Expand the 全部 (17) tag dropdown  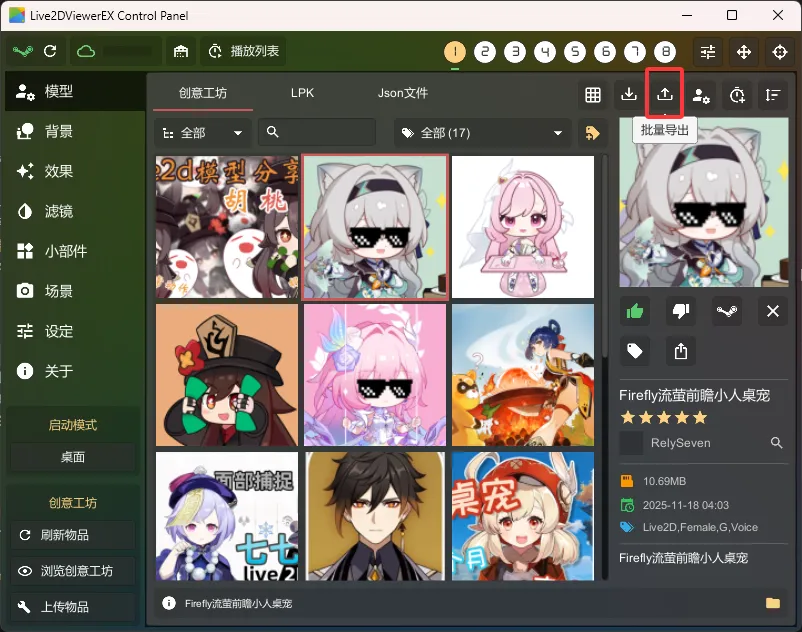click(482, 133)
